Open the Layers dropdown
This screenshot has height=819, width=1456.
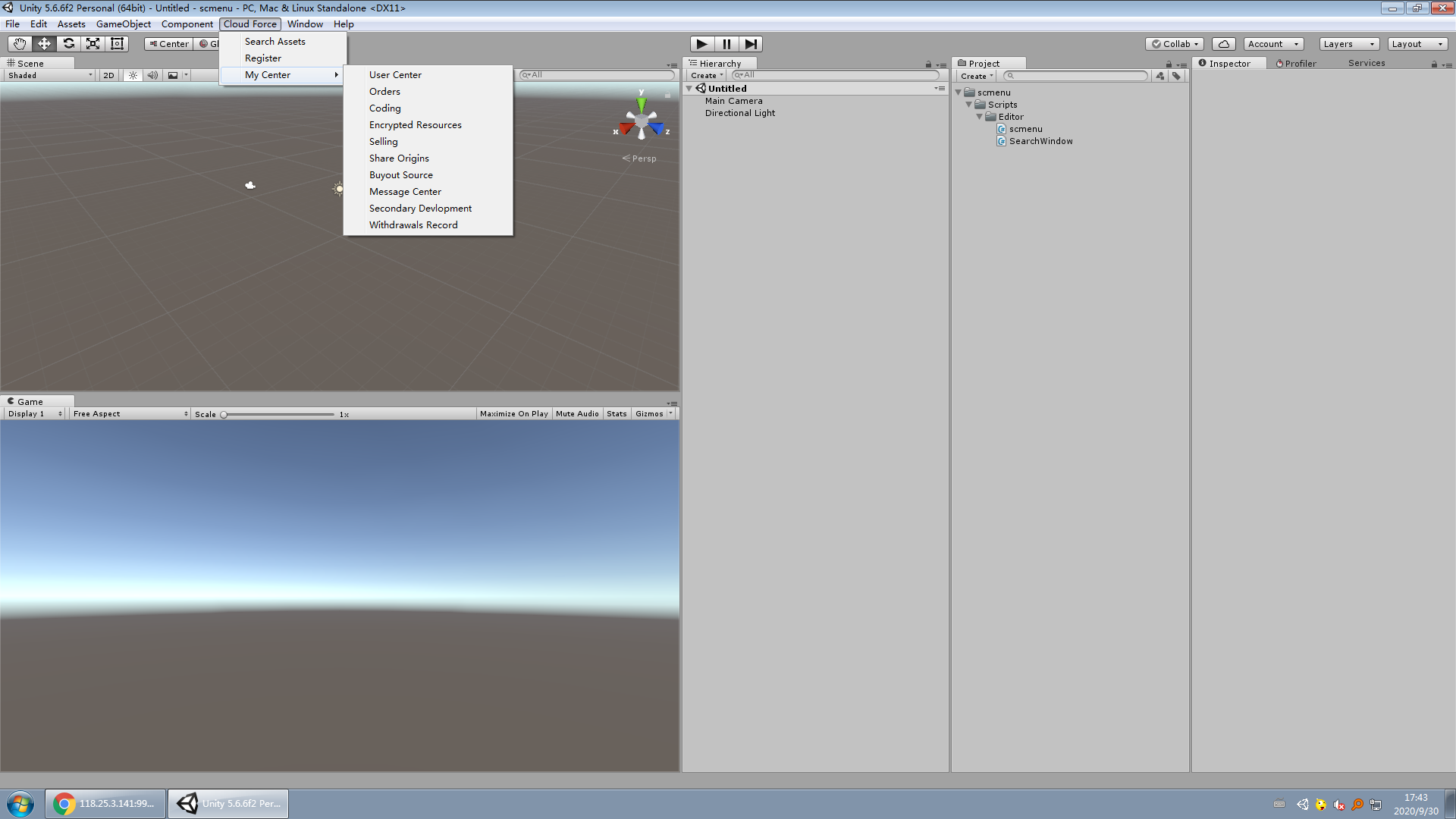1348,44
